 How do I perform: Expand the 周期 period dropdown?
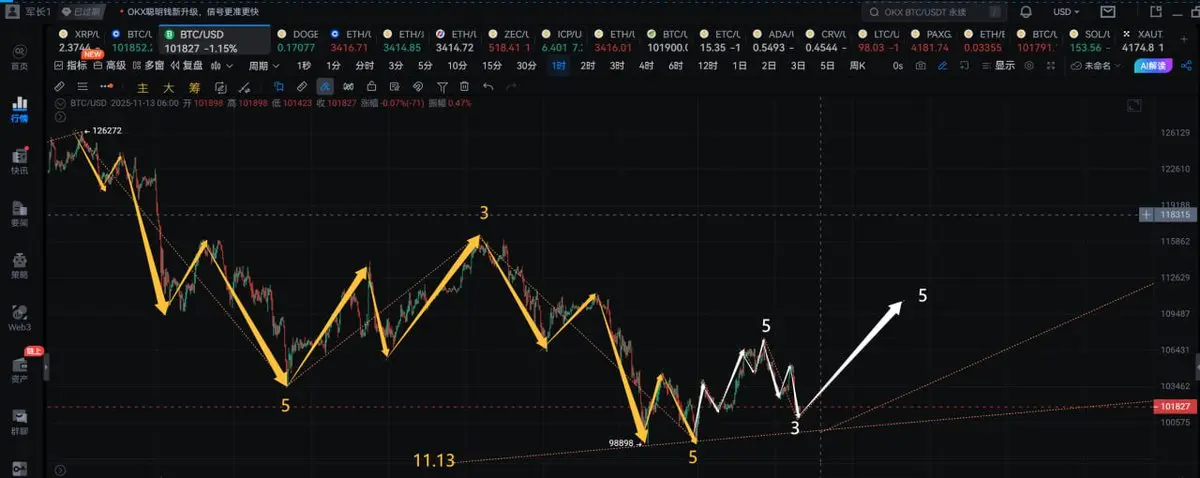click(263, 65)
